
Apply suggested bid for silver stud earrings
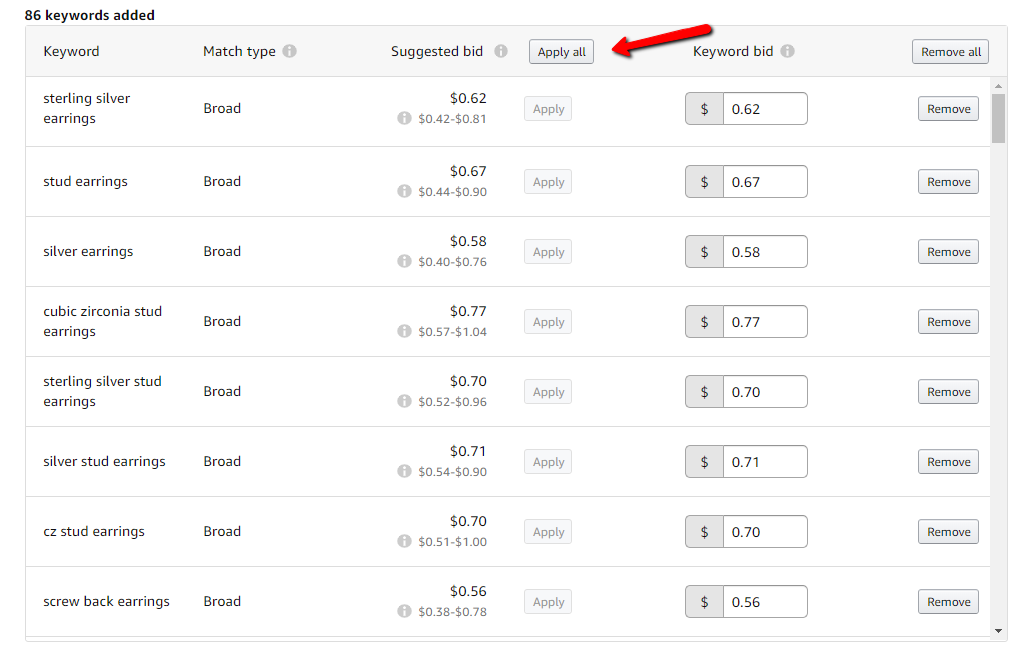tap(548, 462)
